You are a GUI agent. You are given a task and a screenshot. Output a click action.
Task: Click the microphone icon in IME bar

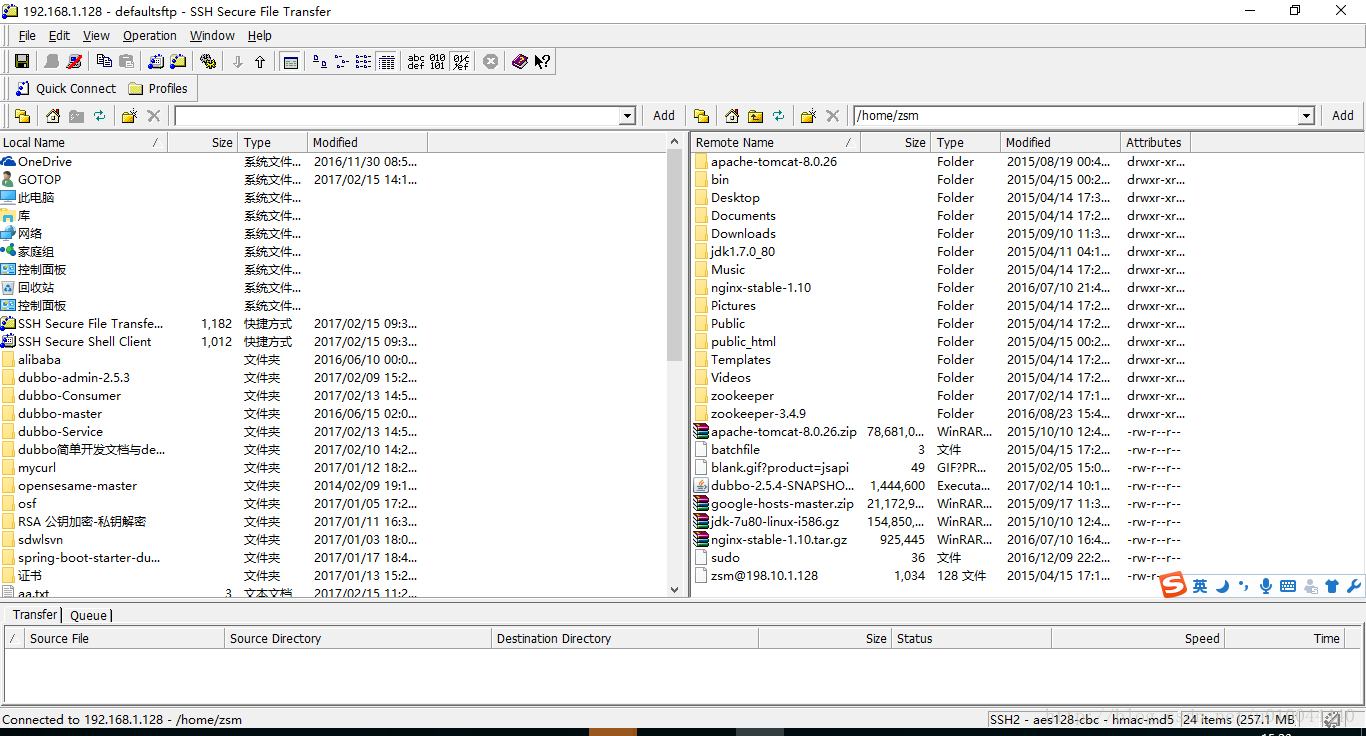click(x=1266, y=586)
